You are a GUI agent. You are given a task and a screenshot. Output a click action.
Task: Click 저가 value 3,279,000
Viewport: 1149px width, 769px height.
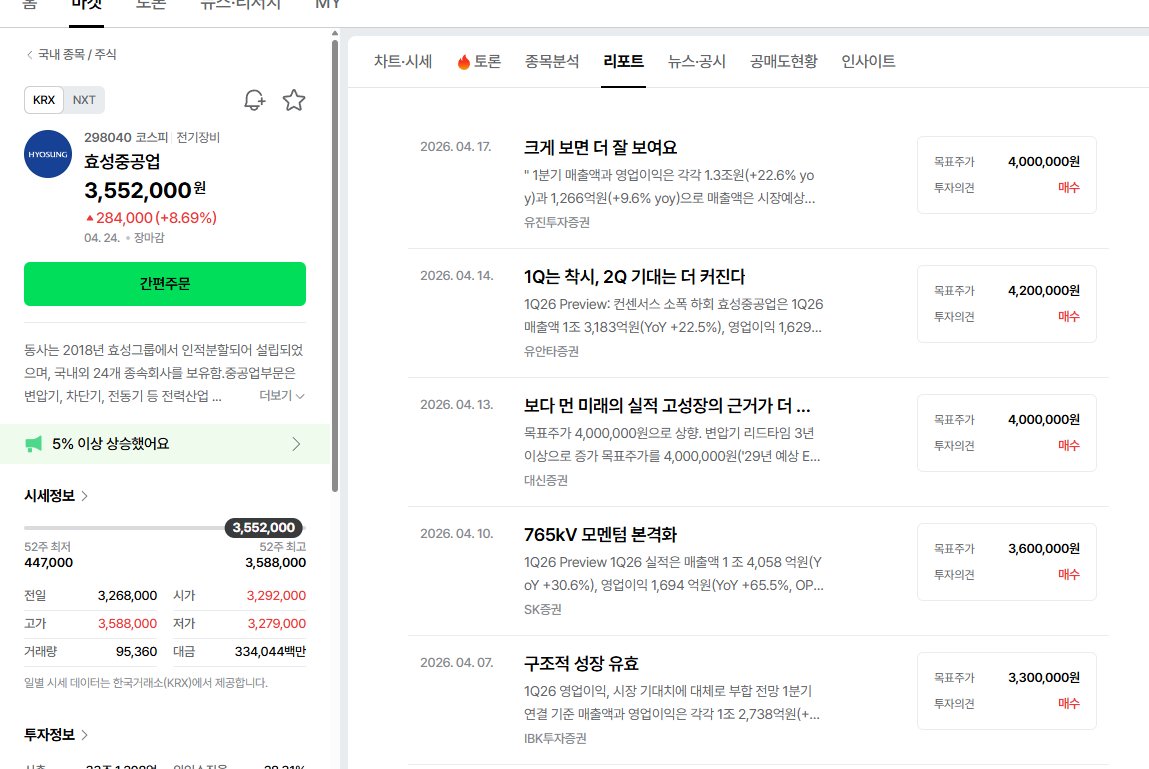coord(276,624)
